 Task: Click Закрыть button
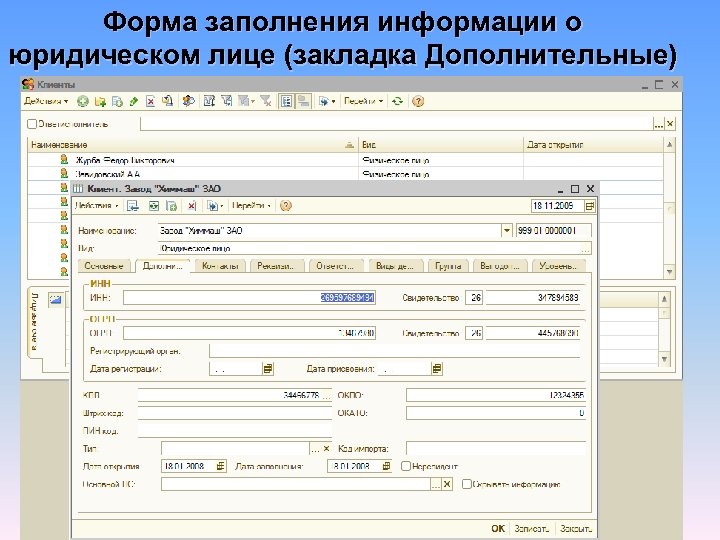pos(576,529)
